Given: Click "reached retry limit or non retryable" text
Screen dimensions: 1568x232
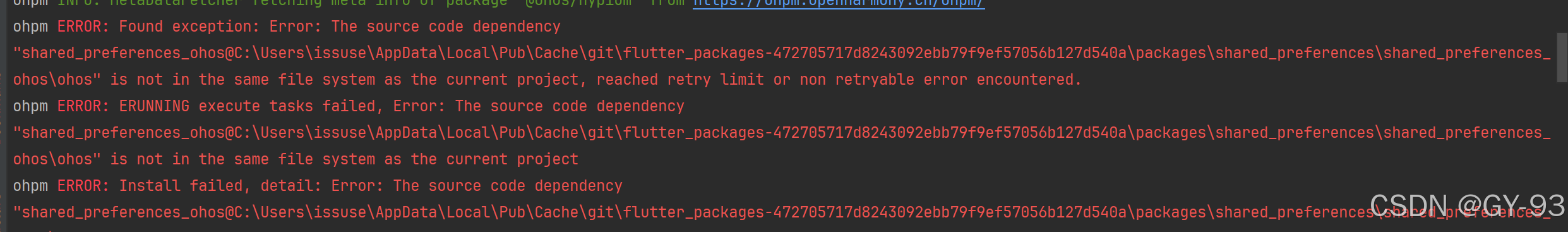Looking at the screenshot, I should (756, 80).
